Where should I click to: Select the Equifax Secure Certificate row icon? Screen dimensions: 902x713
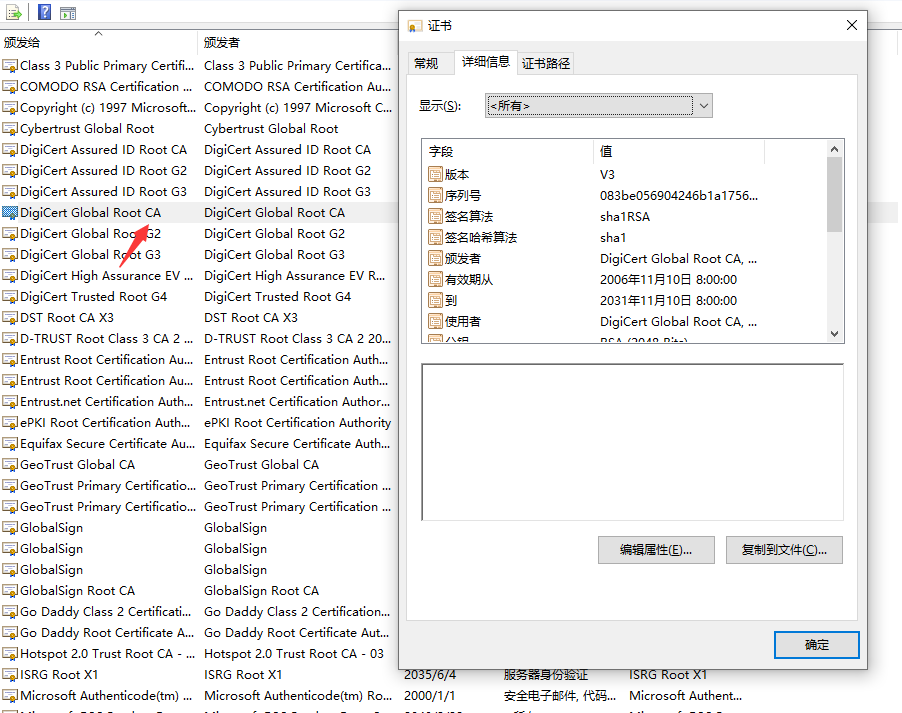(x=10, y=444)
